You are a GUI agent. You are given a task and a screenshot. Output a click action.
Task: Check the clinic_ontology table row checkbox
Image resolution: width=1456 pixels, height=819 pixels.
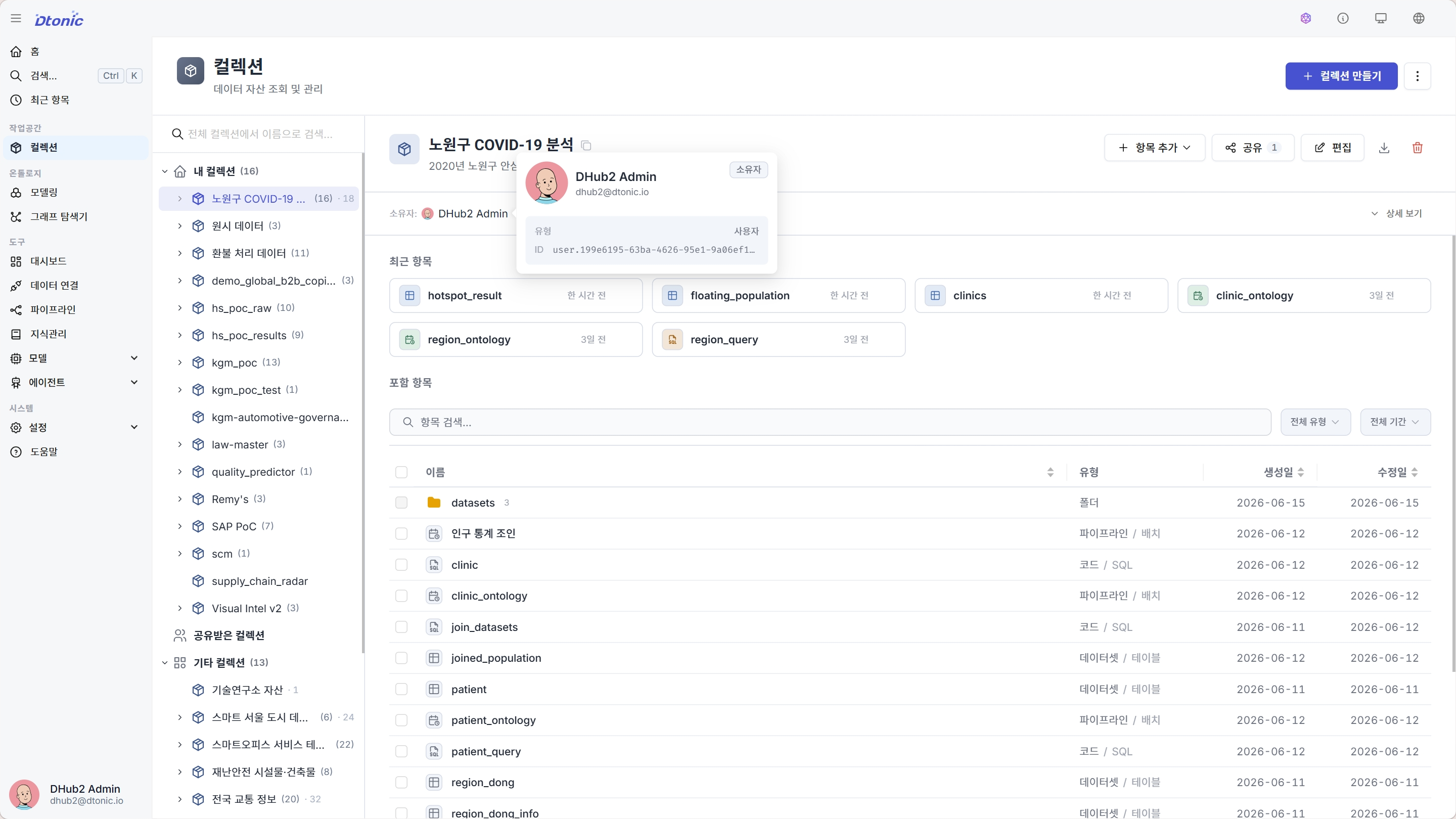pyautogui.click(x=401, y=596)
